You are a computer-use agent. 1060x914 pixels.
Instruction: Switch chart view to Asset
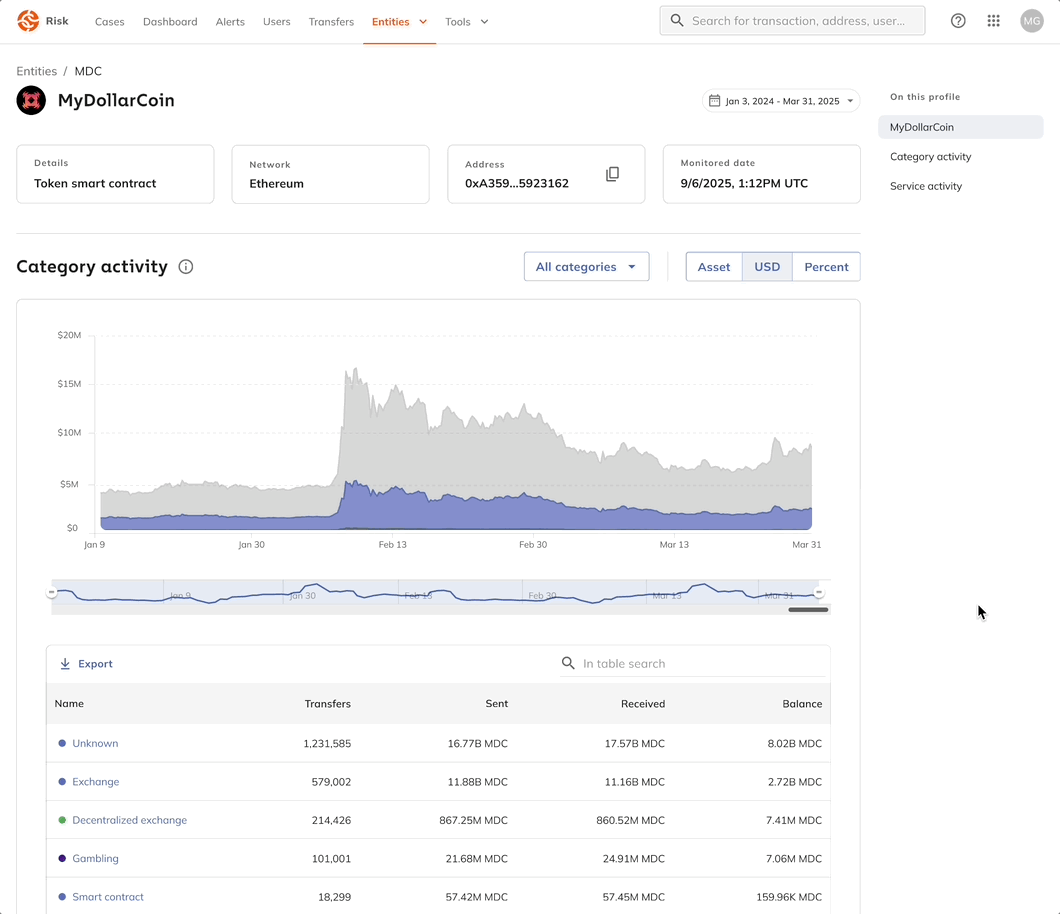click(713, 267)
